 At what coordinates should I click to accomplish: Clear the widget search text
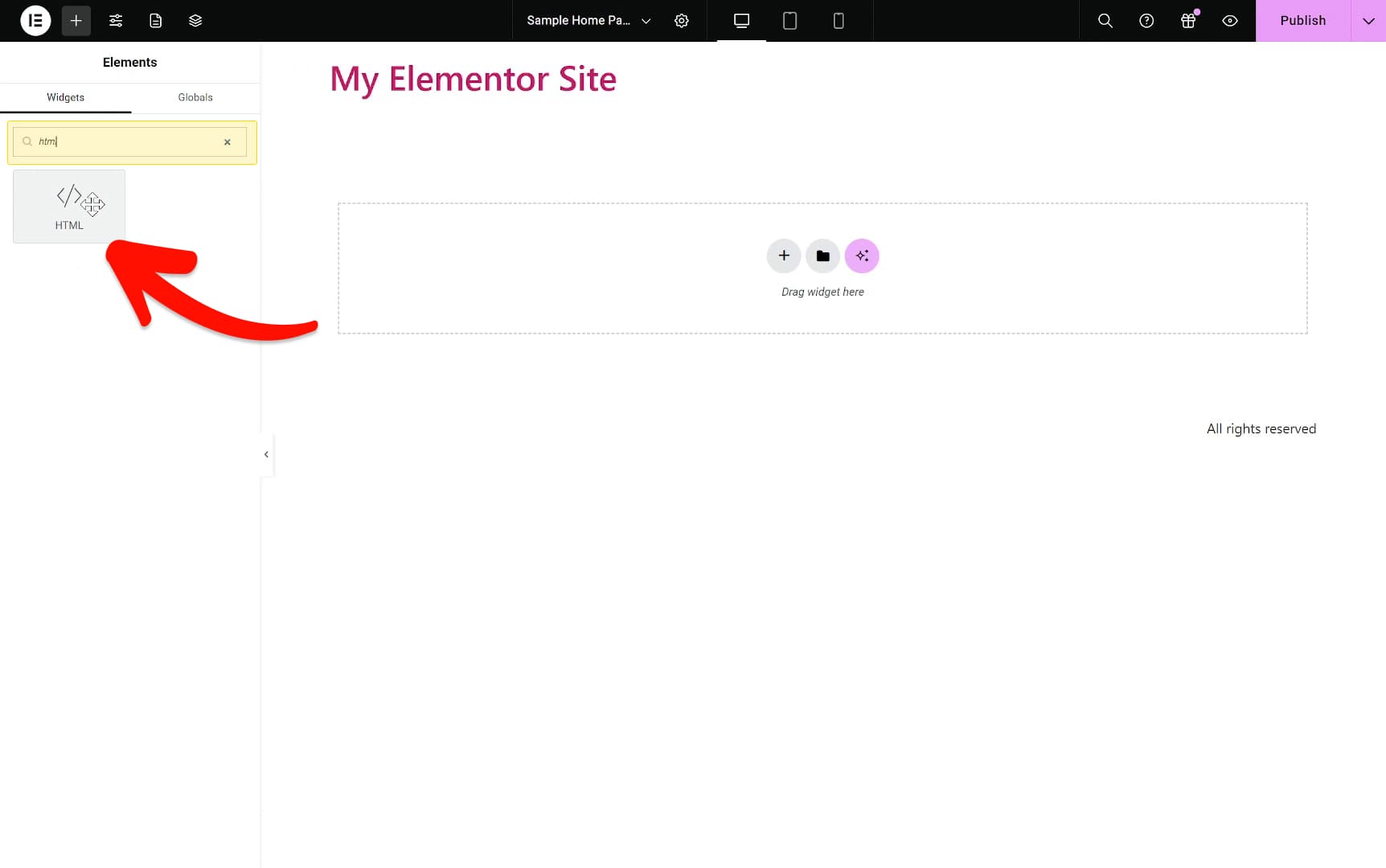[228, 142]
